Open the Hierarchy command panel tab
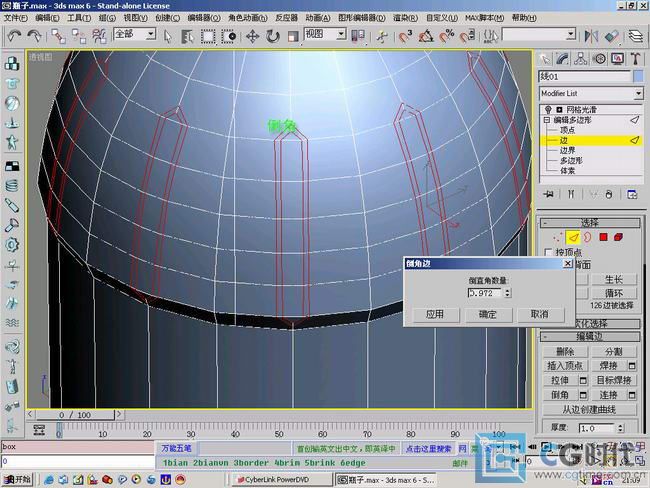The height and width of the screenshot is (488, 650). coord(581,59)
